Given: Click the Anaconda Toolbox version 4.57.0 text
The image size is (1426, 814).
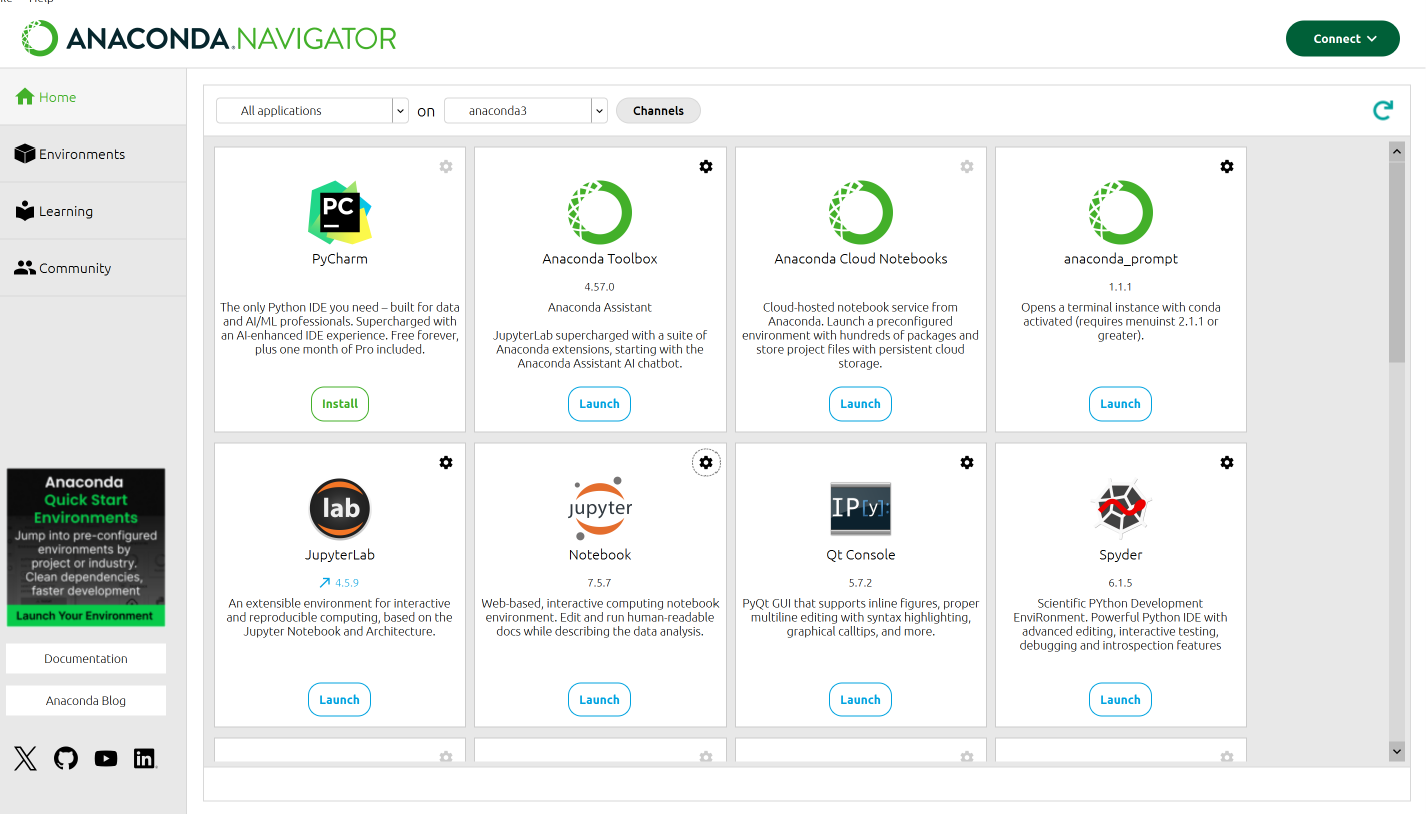Looking at the screenshot, I should [x=600, y=286].
